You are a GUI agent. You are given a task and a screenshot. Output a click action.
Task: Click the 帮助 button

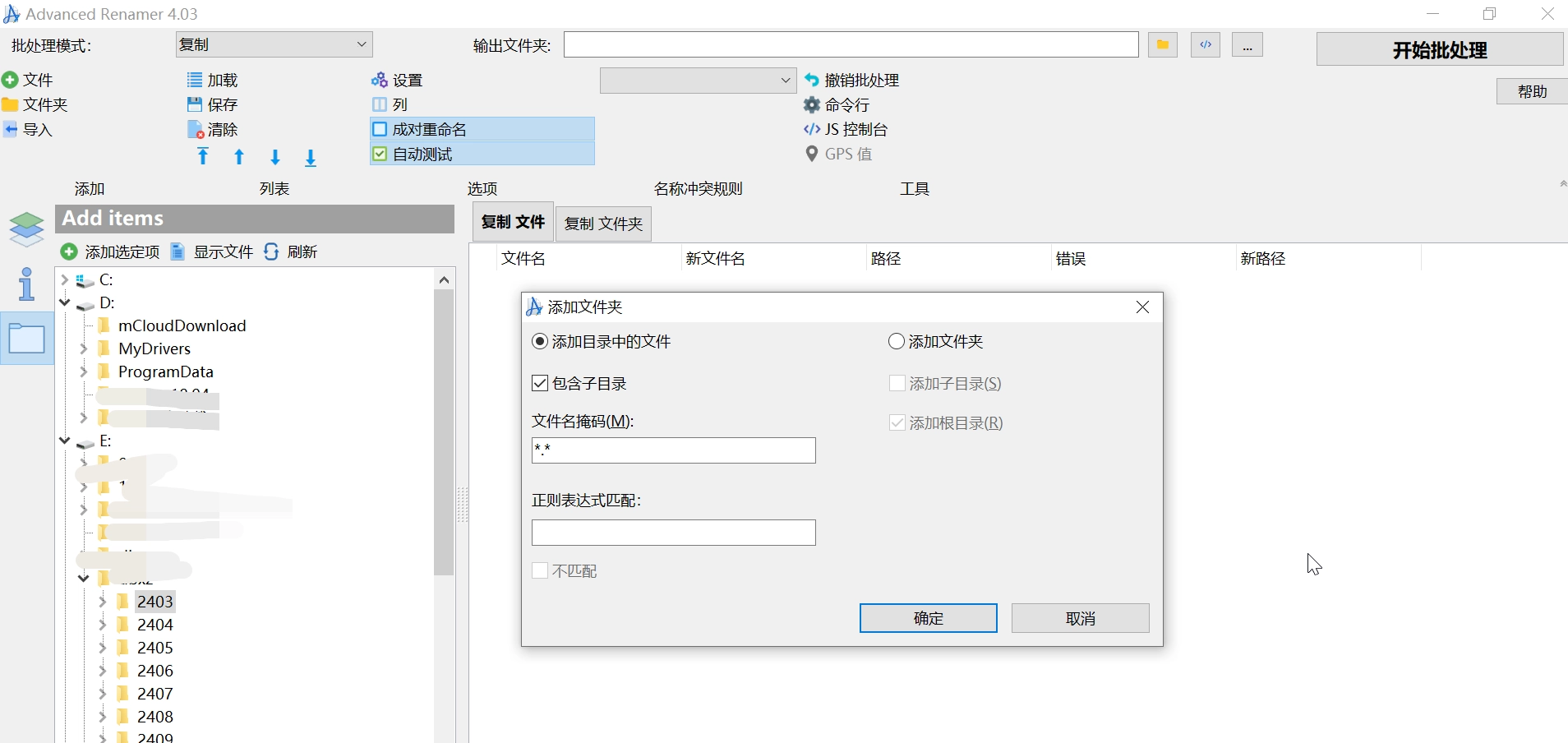coord(1532,91)
